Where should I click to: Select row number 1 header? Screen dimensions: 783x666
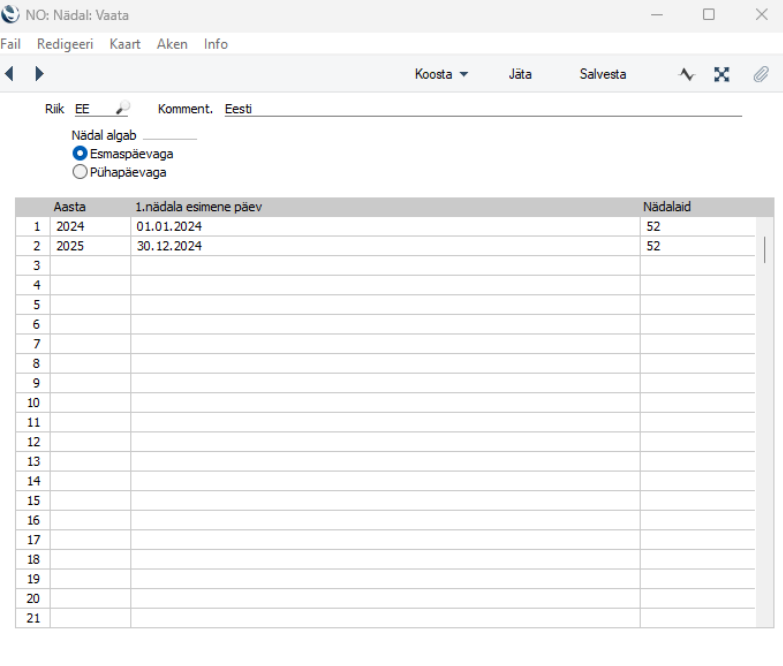(x=33, y=227)
